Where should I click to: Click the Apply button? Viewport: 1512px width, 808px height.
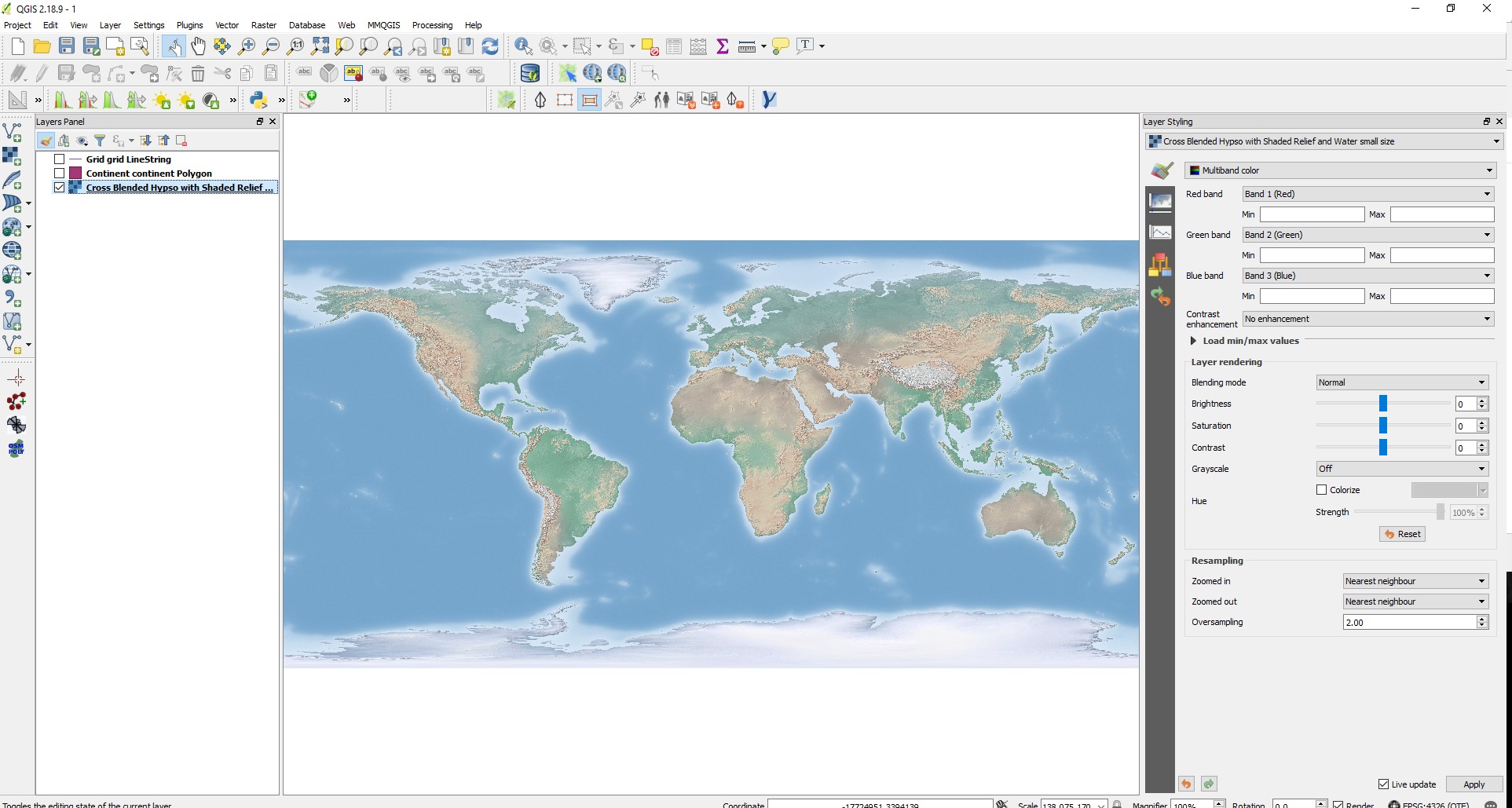click(1474, 784)
